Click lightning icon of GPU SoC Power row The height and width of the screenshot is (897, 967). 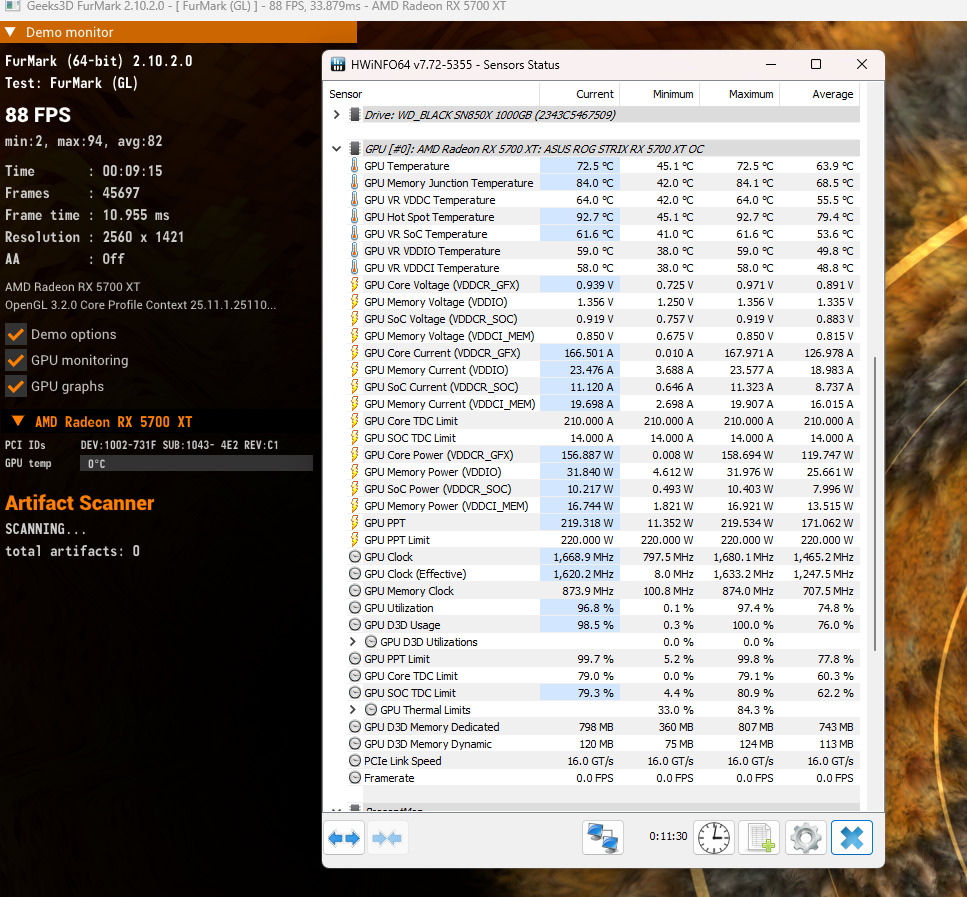[x=355, y=489]
